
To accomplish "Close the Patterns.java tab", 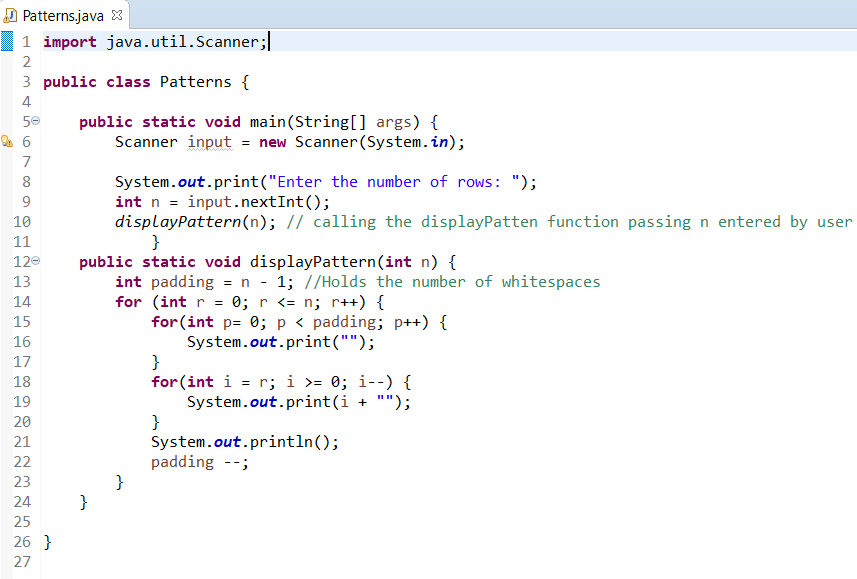I will tap(117, 15).
